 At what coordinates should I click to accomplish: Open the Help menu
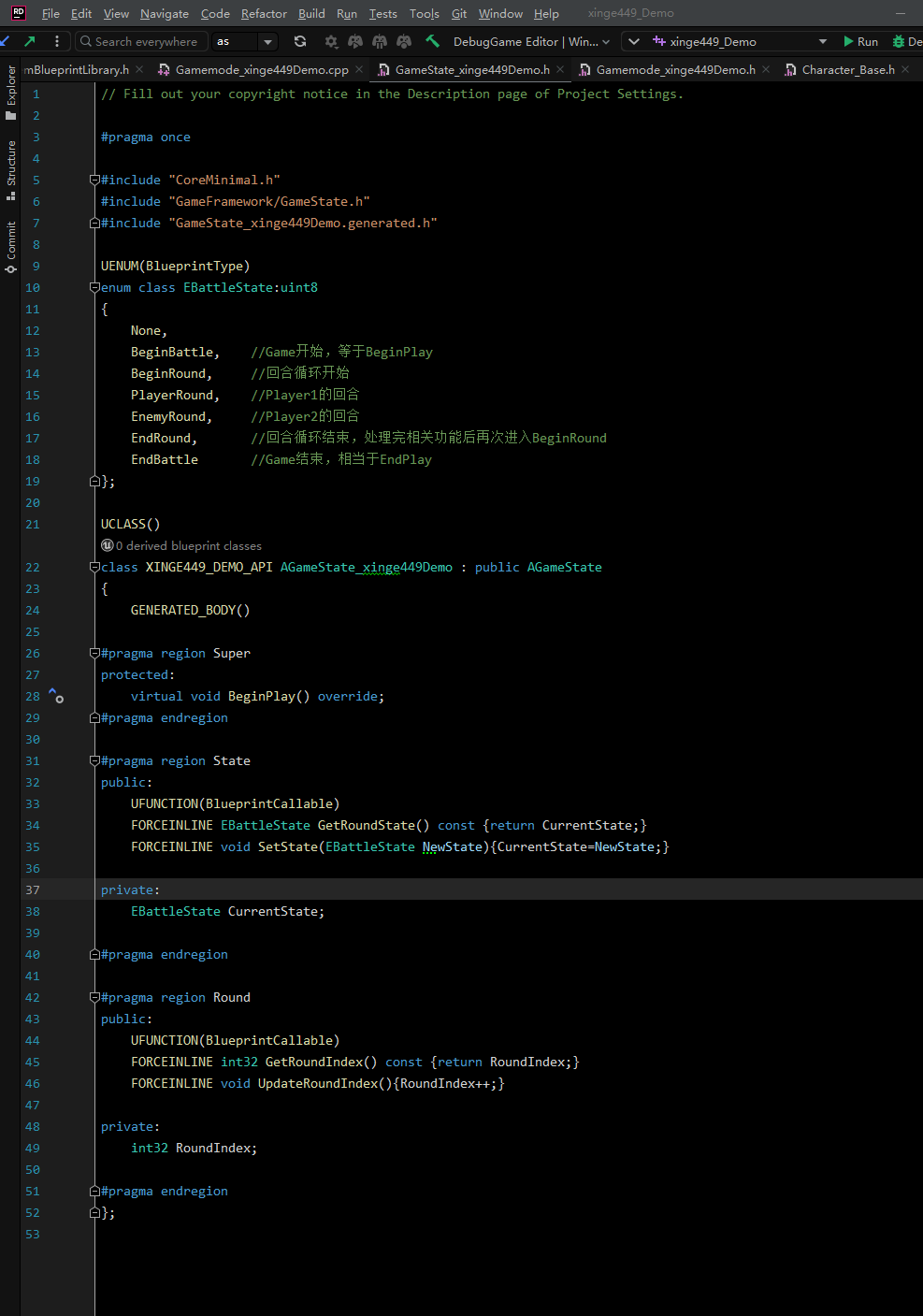click(x=546, y=13)
